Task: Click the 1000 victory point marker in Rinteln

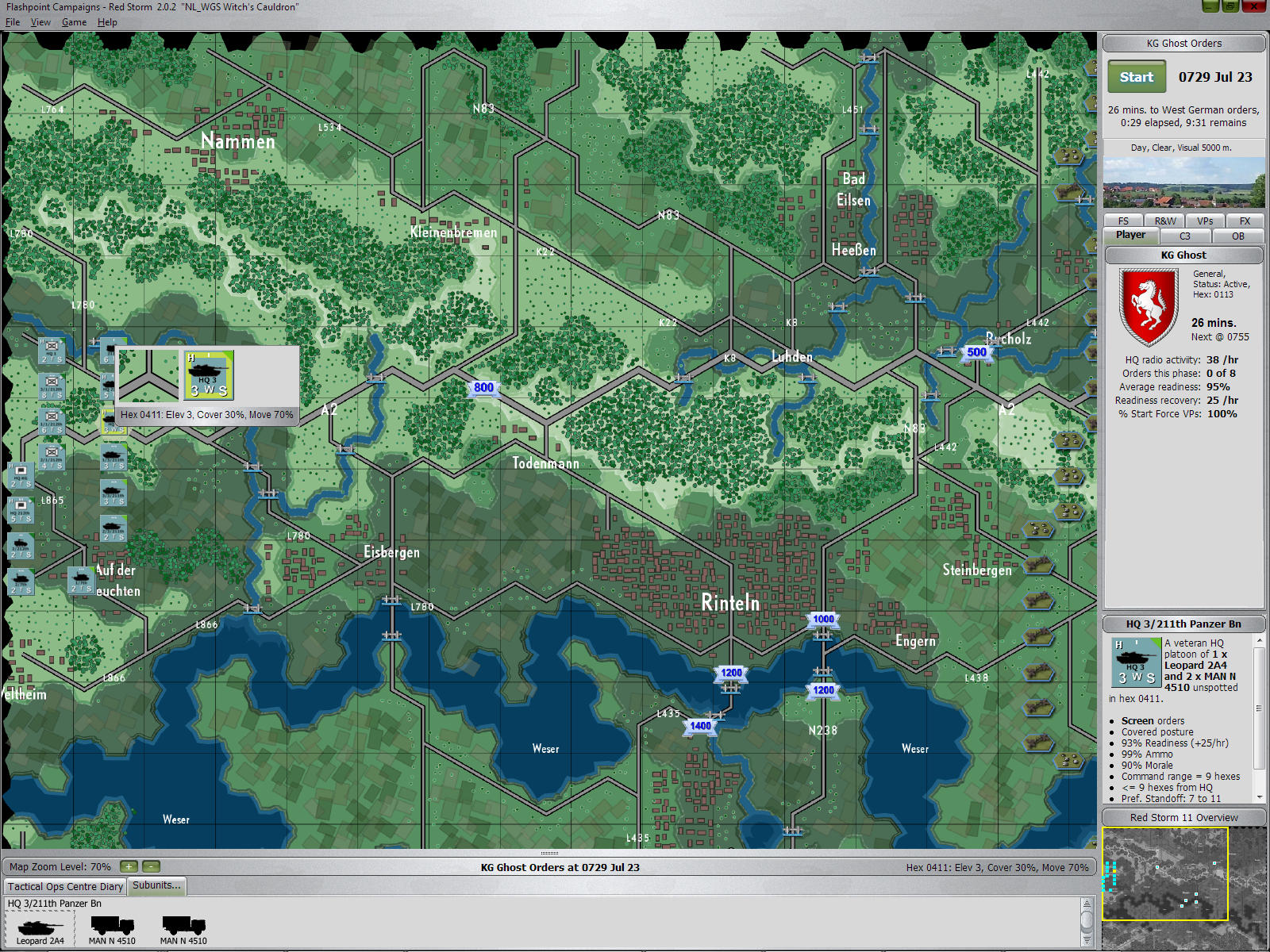Action: tap(823, 620)
